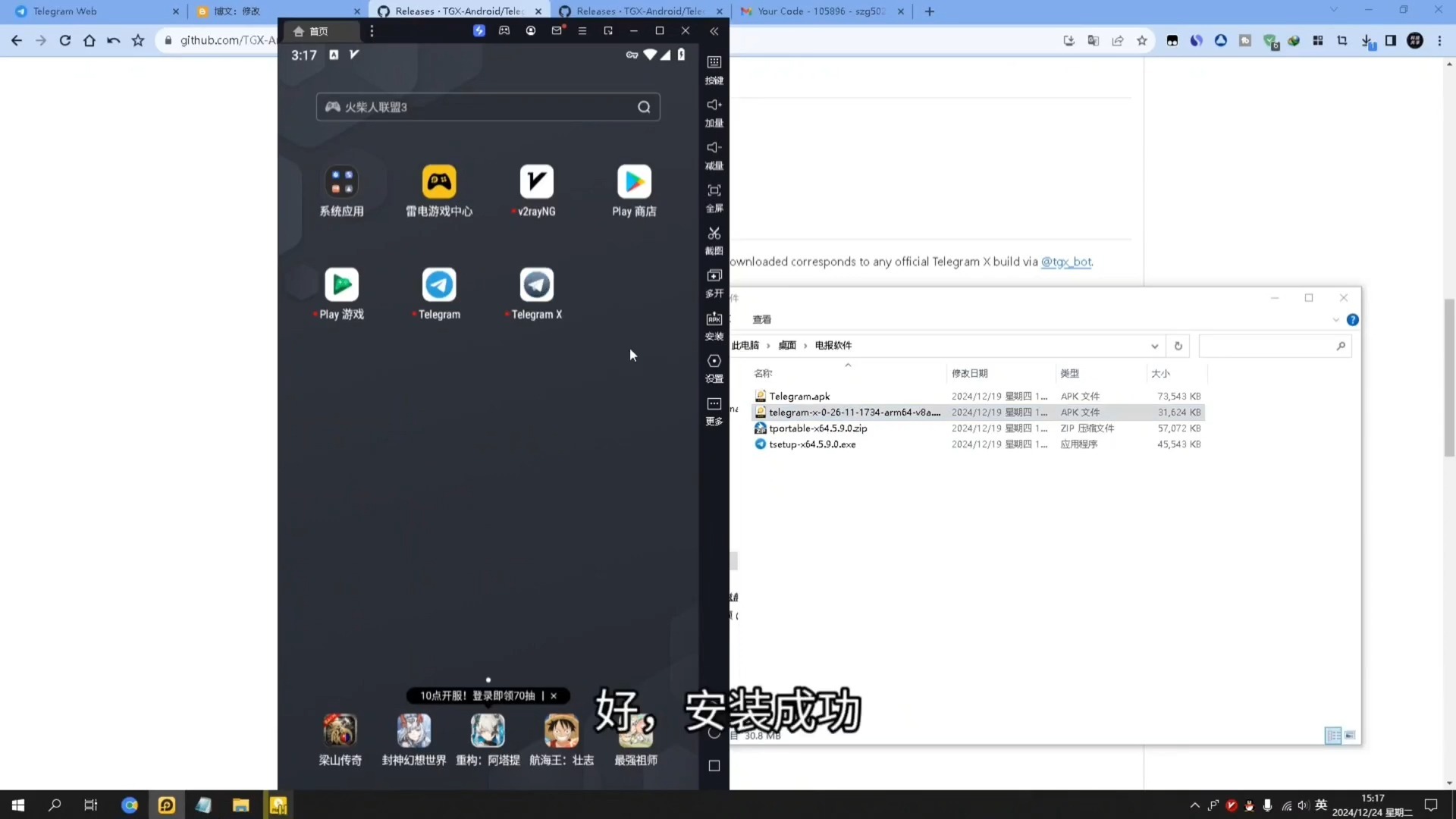
Task: Click the emulator square recents button
Action: click(x=714, y=766)
